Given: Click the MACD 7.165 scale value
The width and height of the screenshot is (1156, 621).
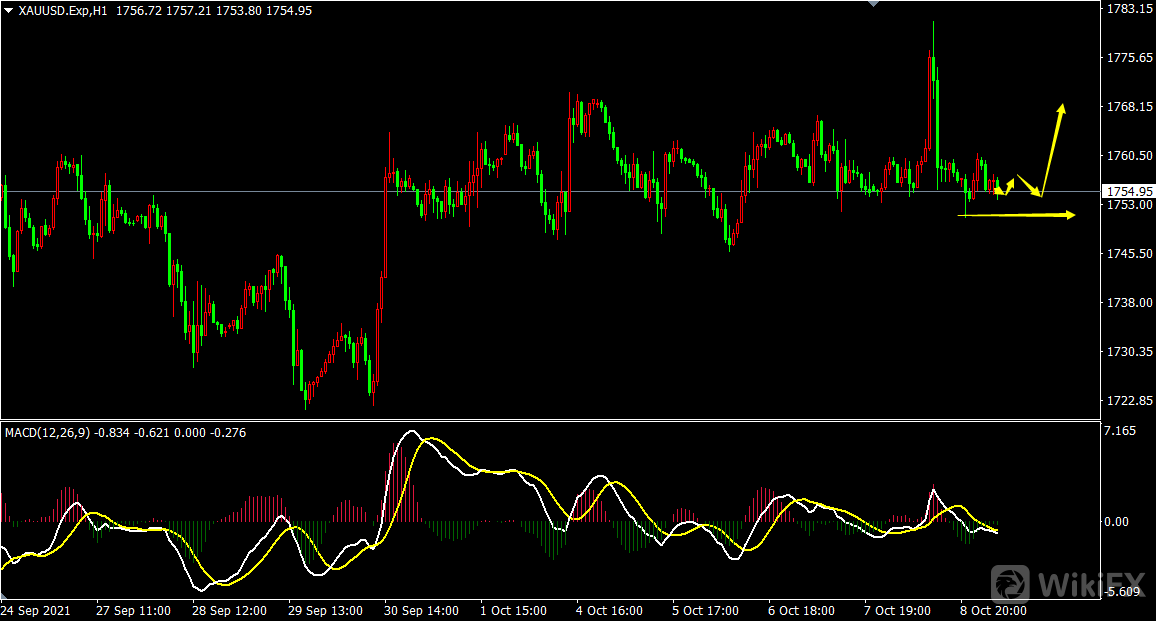Looking at the screenshot, I should coord(1120,431).
